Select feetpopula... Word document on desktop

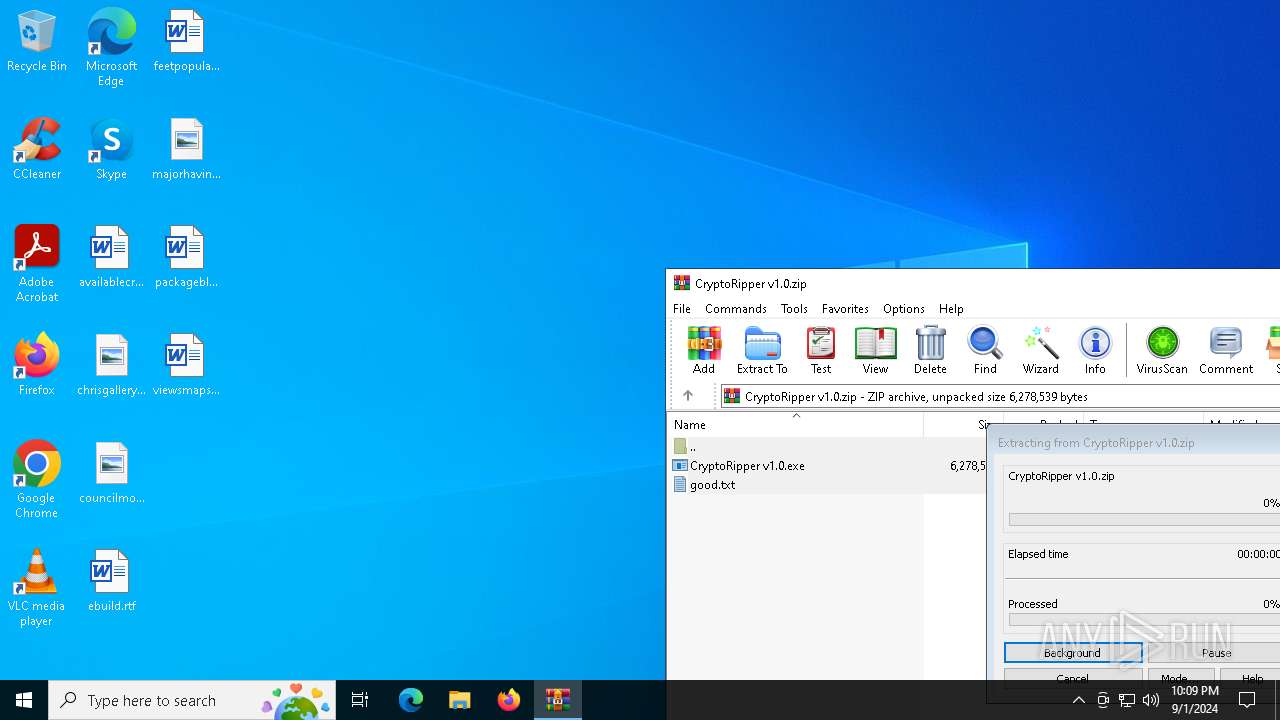[x=186, y=42]
